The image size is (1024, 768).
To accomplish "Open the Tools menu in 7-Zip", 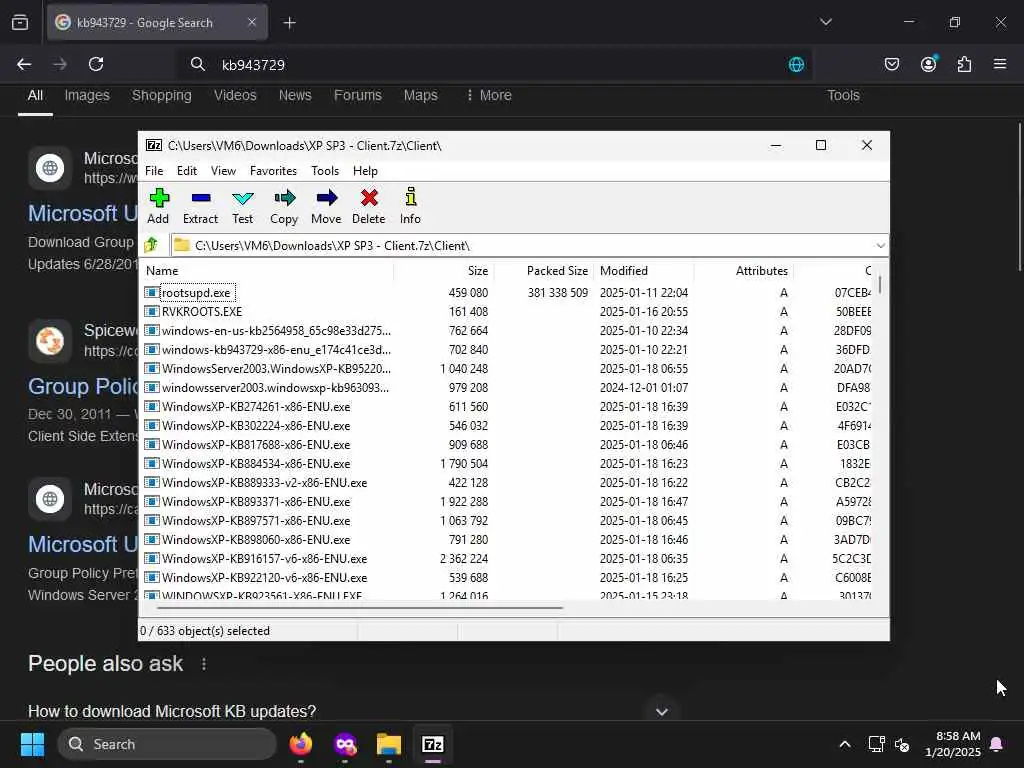I will point(325,170).
